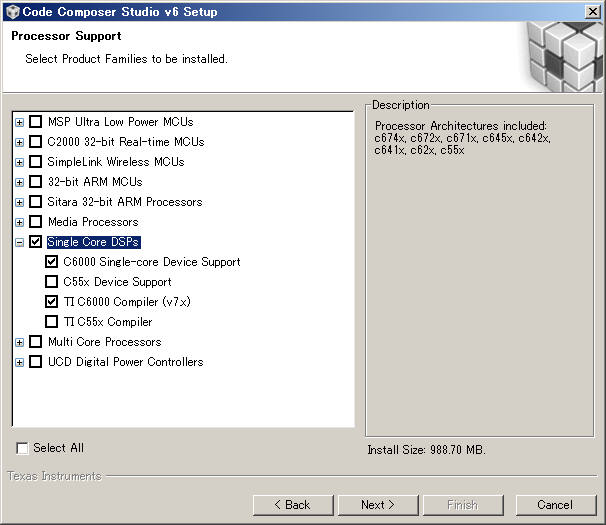Expand the MSP Ultra Low Power MCUs node

[x=19, y=123]
